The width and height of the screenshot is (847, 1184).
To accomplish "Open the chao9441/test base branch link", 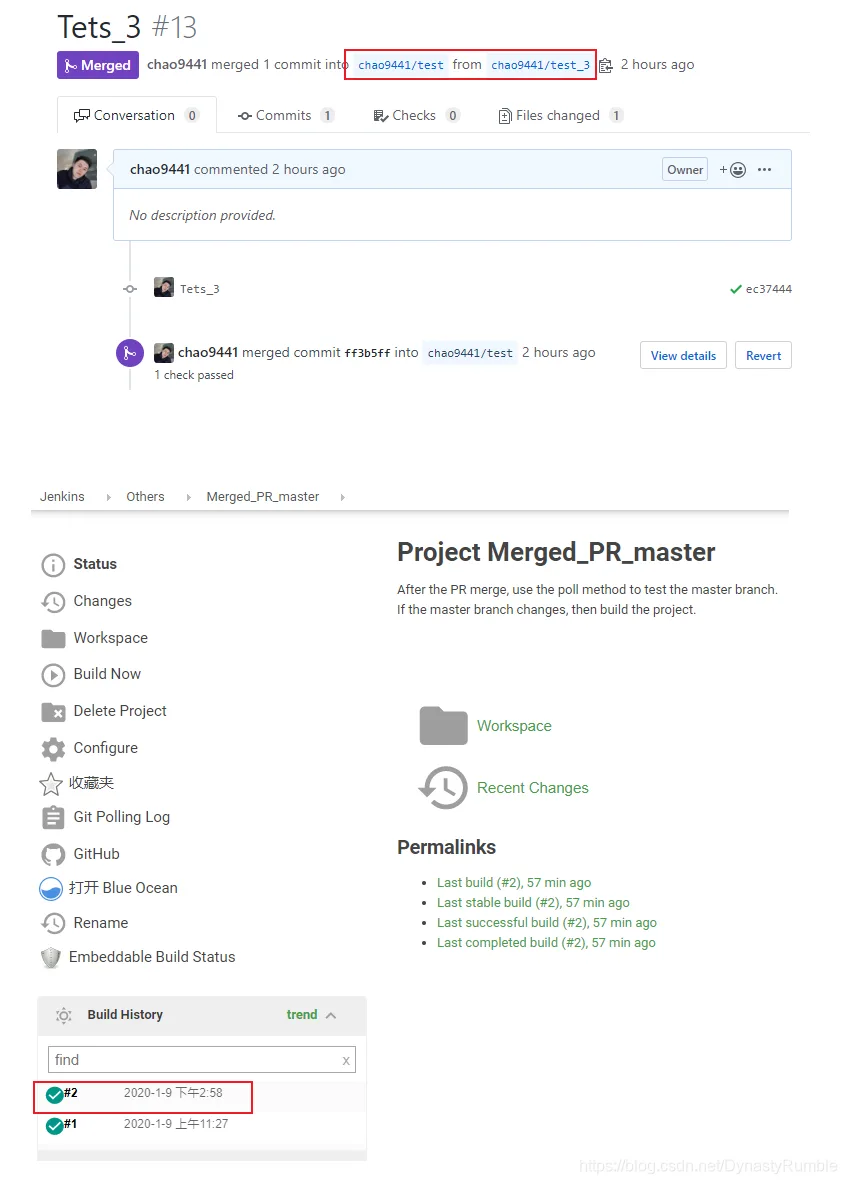I will [x=401, y=65].
